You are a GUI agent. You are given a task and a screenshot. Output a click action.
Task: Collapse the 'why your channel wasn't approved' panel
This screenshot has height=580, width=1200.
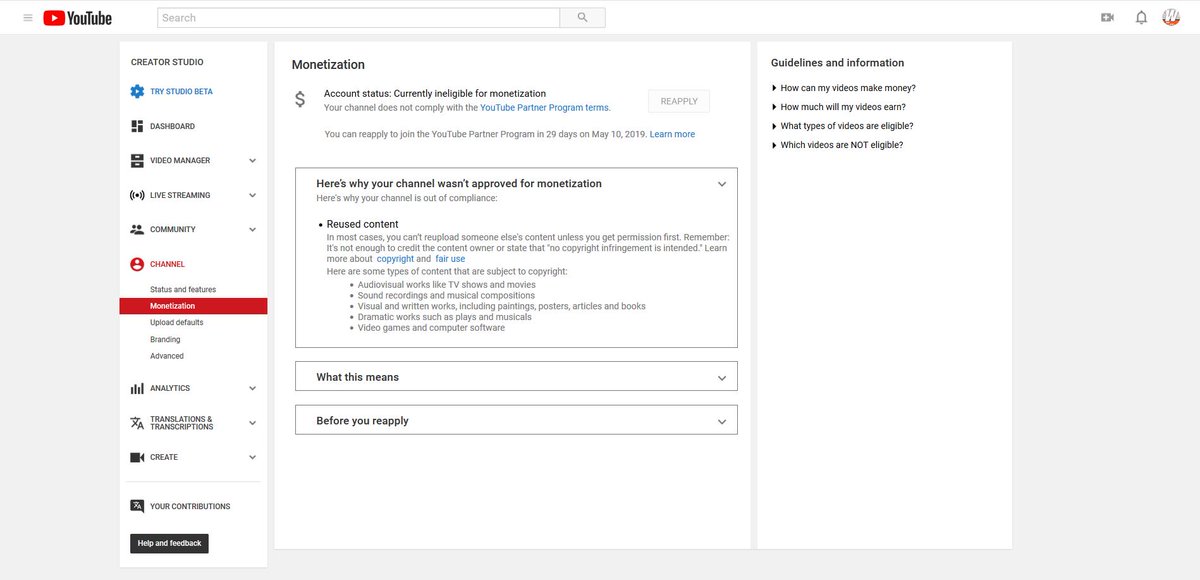coord(722,184)
